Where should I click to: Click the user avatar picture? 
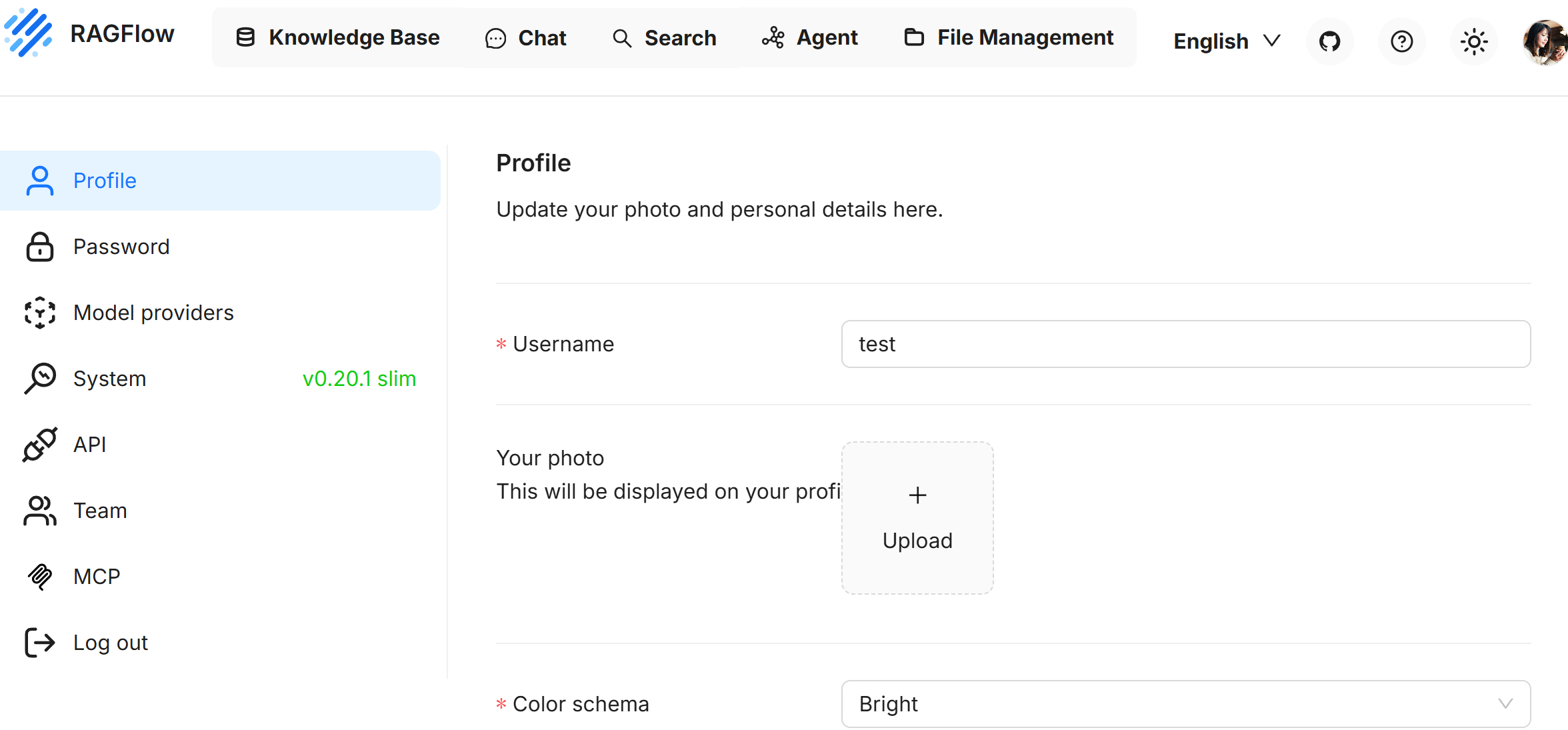pyautogui.click(x=1544, y=41)
